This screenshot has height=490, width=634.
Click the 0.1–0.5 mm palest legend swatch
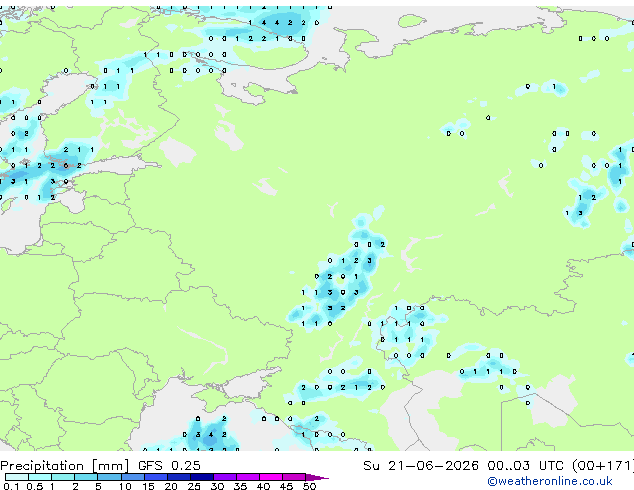[17, 477]
